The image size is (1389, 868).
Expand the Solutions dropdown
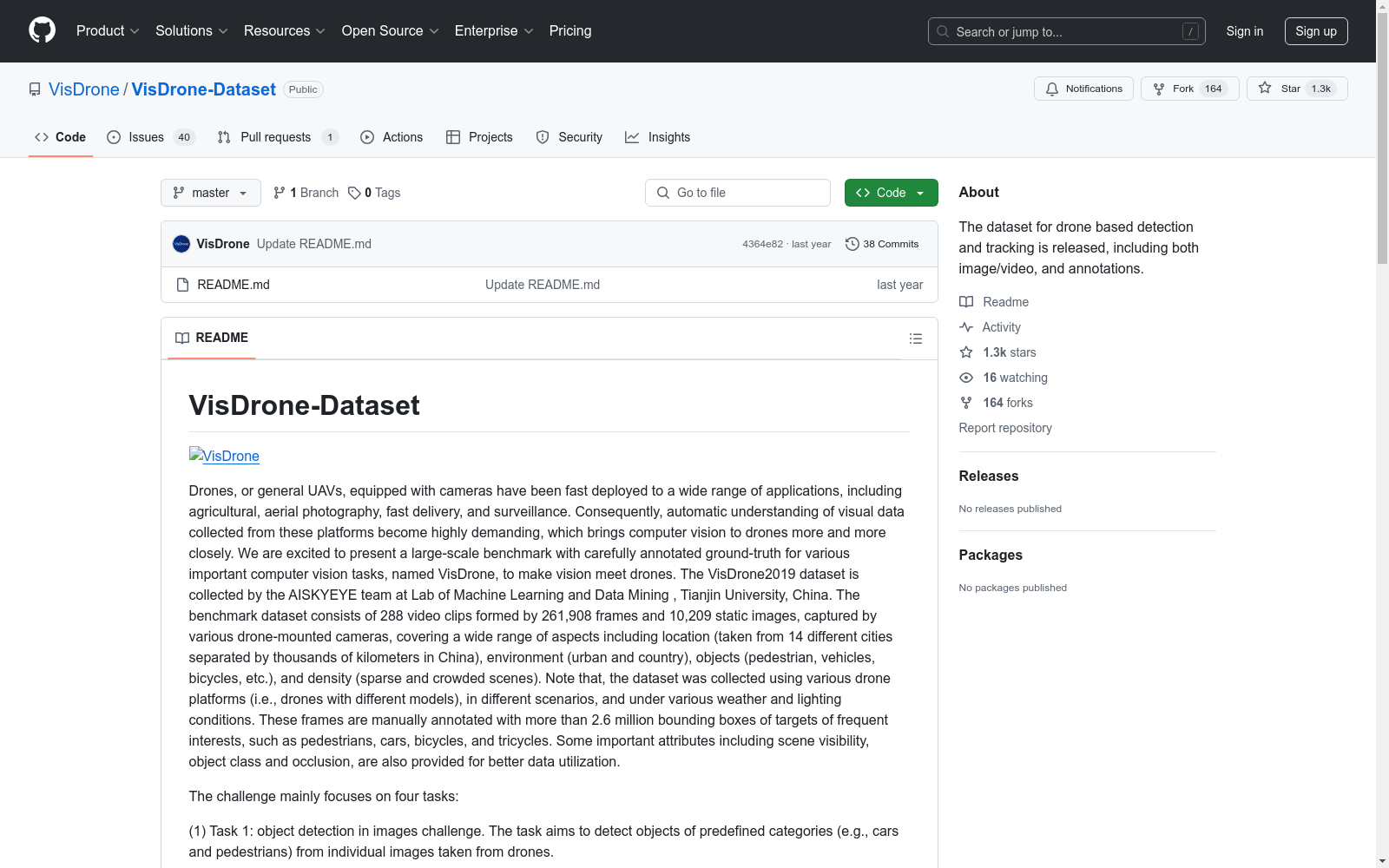(191, 30)
